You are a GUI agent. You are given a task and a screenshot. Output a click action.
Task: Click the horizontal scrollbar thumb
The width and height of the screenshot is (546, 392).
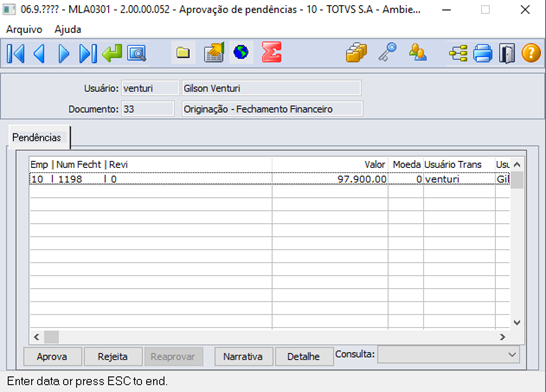click(52, 337)
